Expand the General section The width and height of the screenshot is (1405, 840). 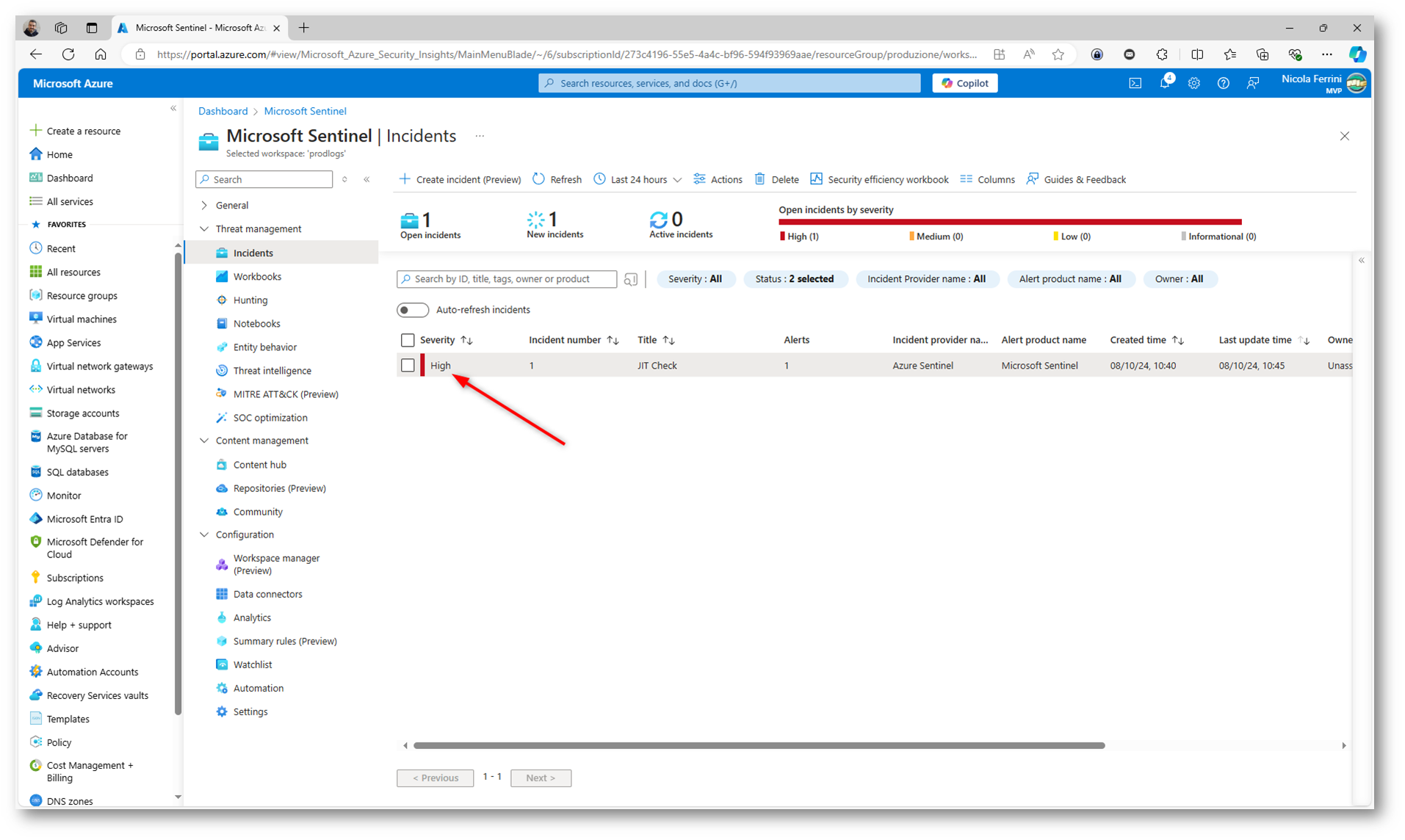coord(204,206)
